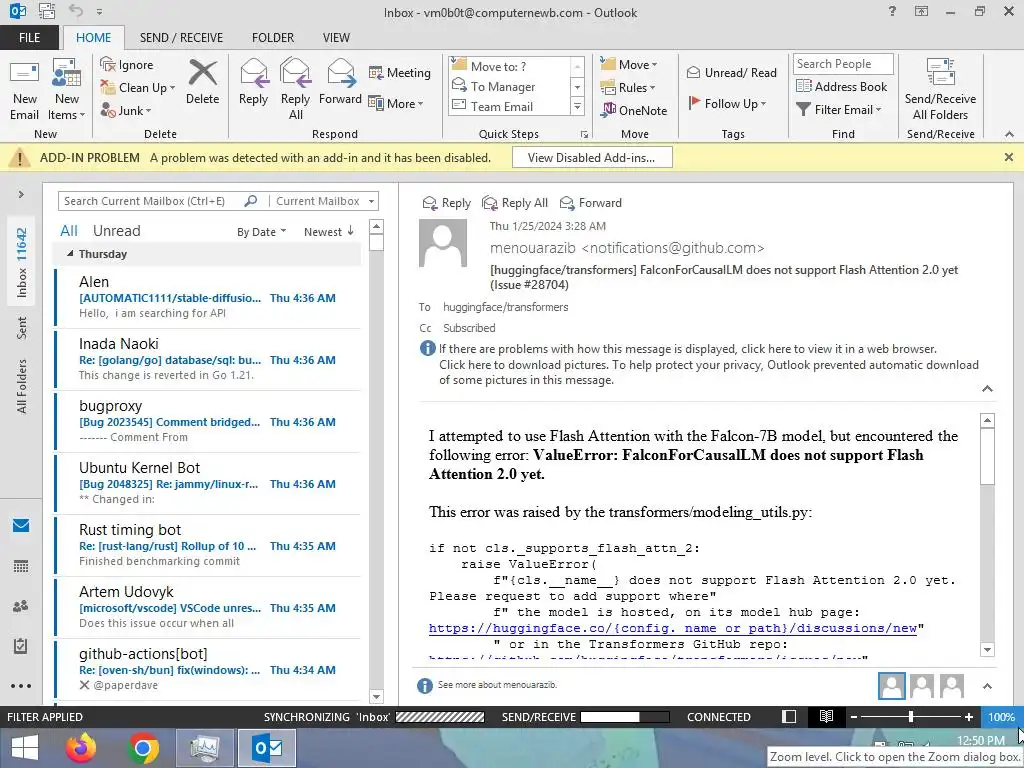Expand the Quick Steps gallery
Screen dimensions: 1024x768
[x=577, y=106]
